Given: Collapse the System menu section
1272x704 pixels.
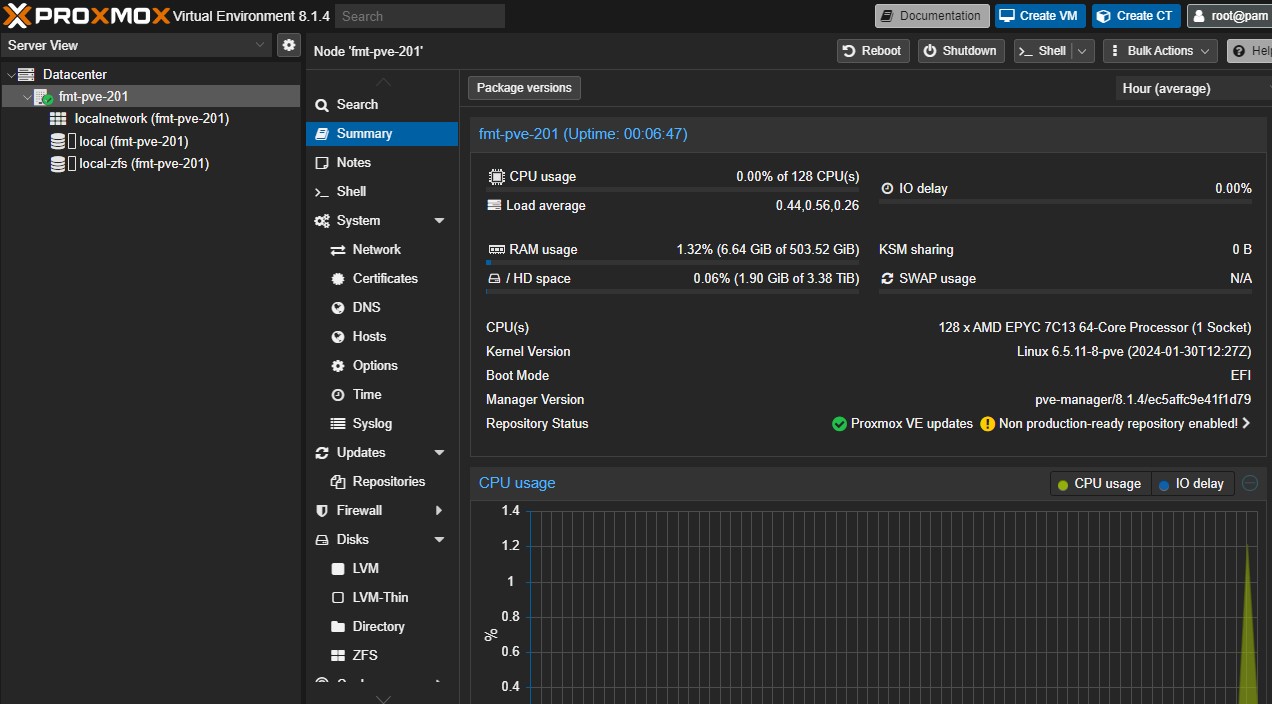Looking at the screenshot, I should point(439,220).
